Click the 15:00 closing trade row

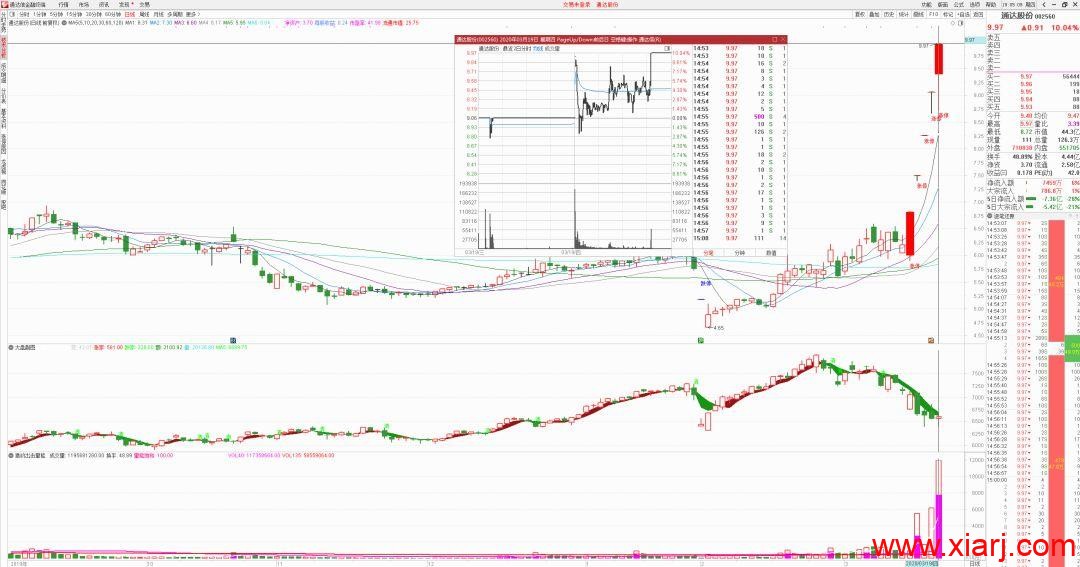coord(740,238)
